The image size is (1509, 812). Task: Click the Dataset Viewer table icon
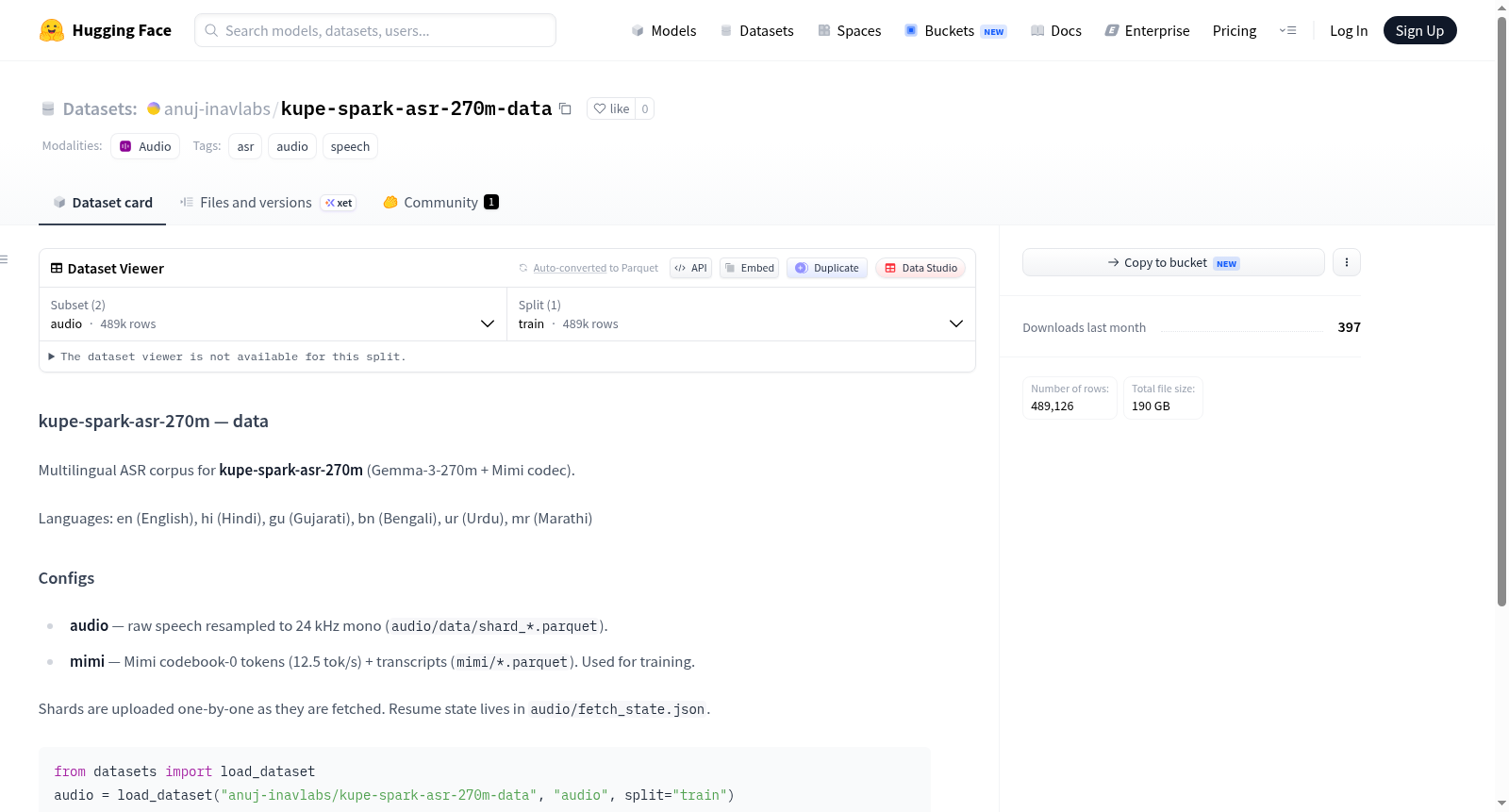57,268
